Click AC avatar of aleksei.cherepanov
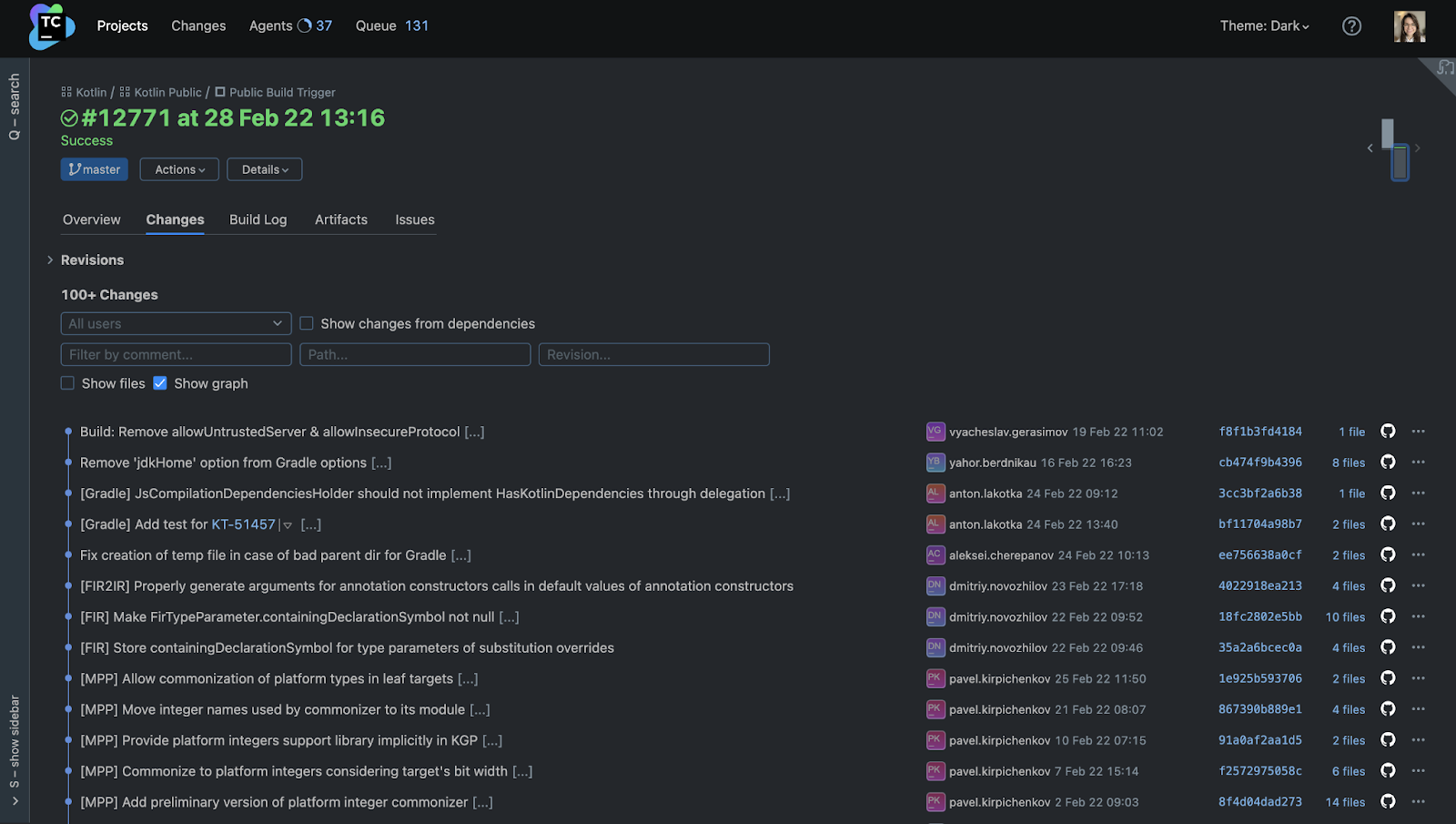 click(935, 555)
